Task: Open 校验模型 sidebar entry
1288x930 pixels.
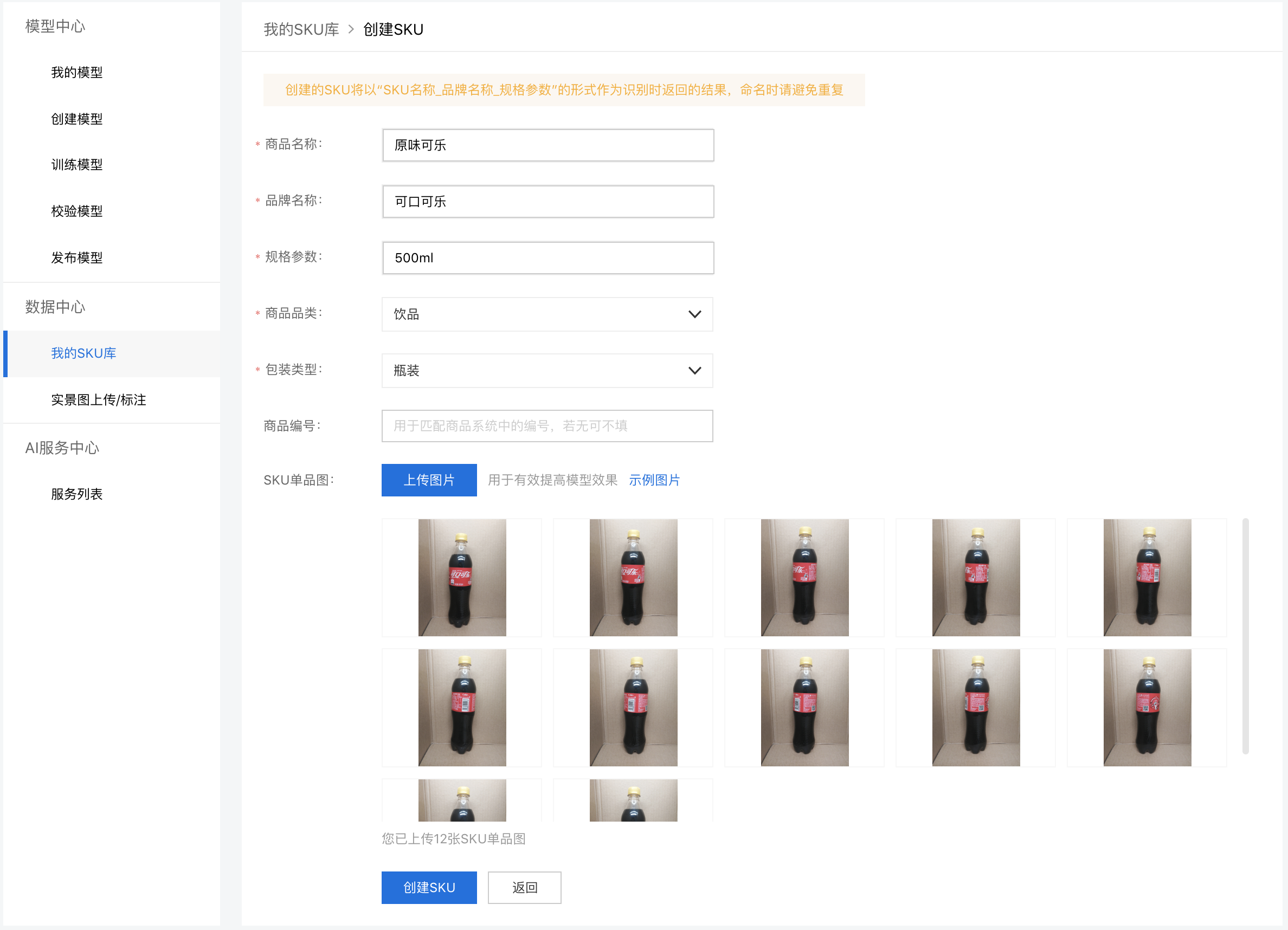Action: 76,211
